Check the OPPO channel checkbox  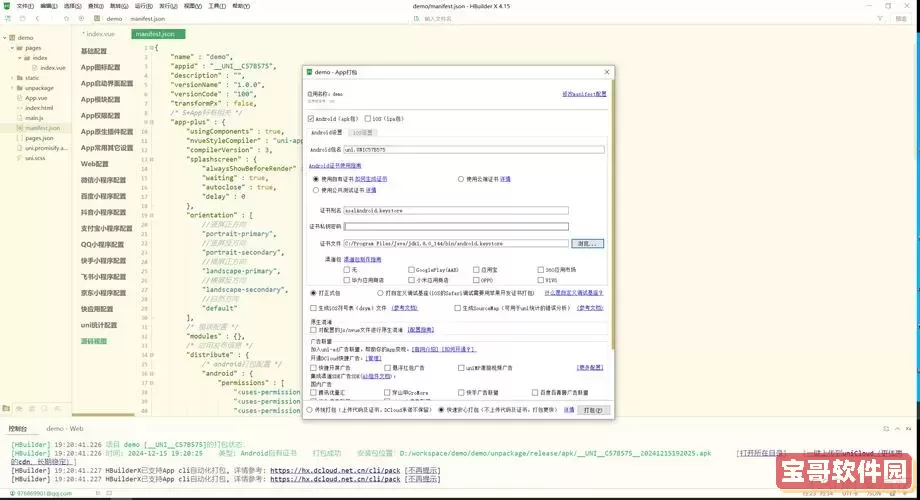point(476,281)
